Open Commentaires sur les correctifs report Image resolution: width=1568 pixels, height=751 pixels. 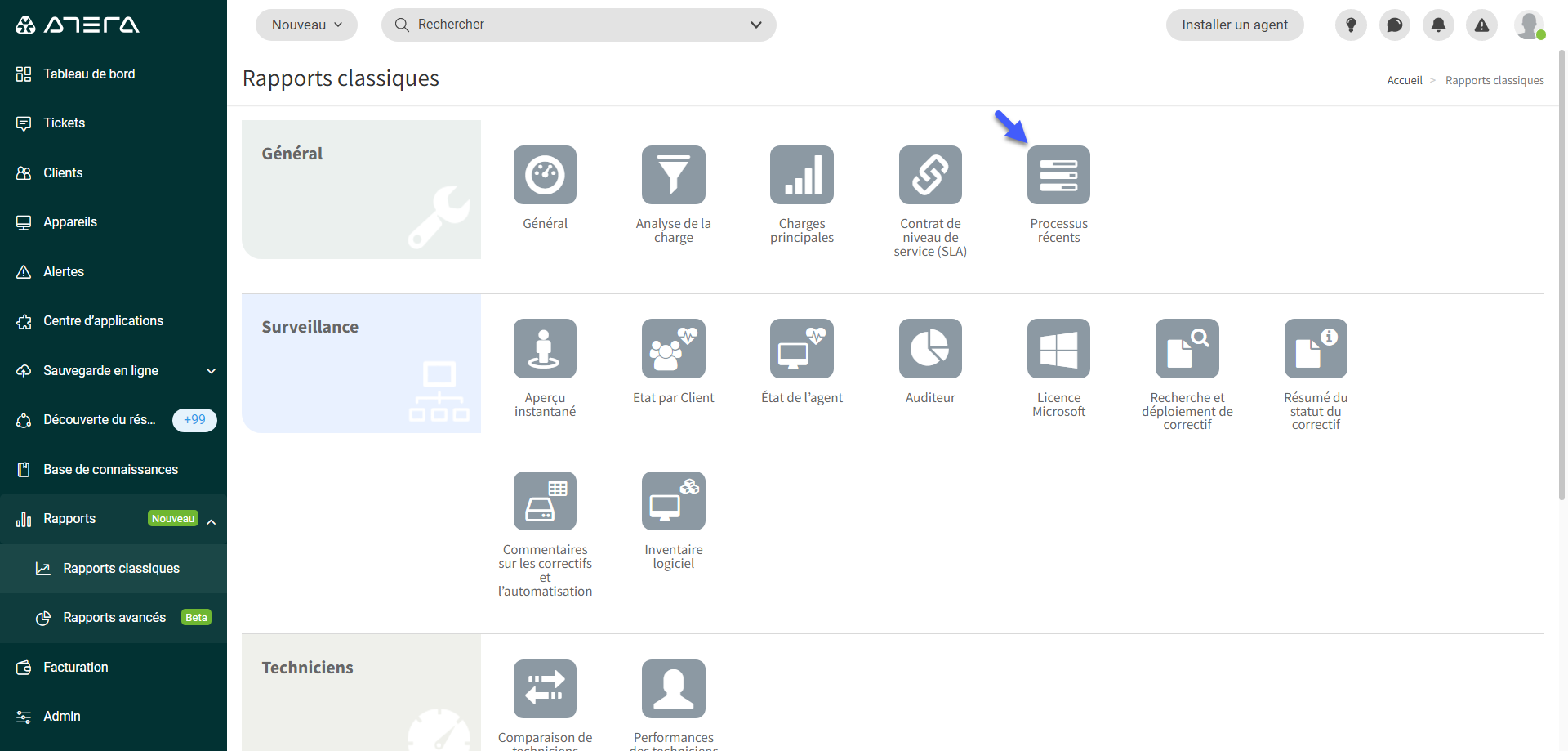click(x=545, y=501)
